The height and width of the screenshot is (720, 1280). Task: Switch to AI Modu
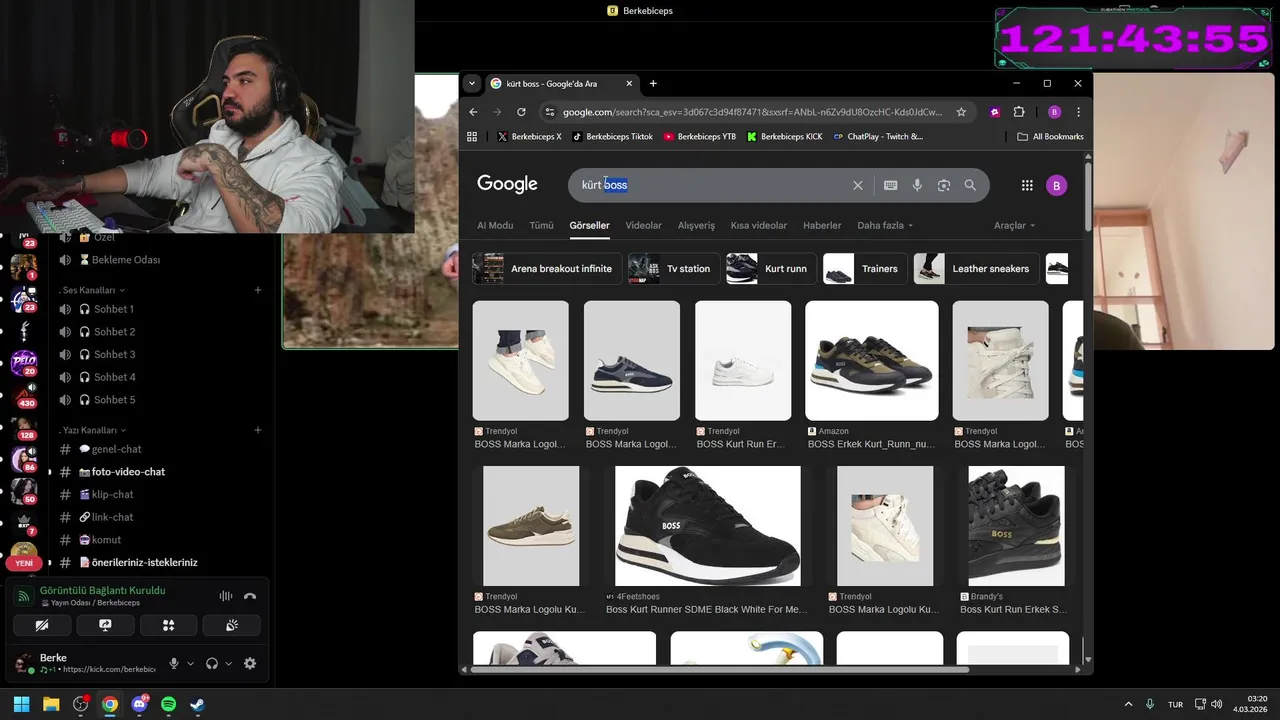[495, 225]
